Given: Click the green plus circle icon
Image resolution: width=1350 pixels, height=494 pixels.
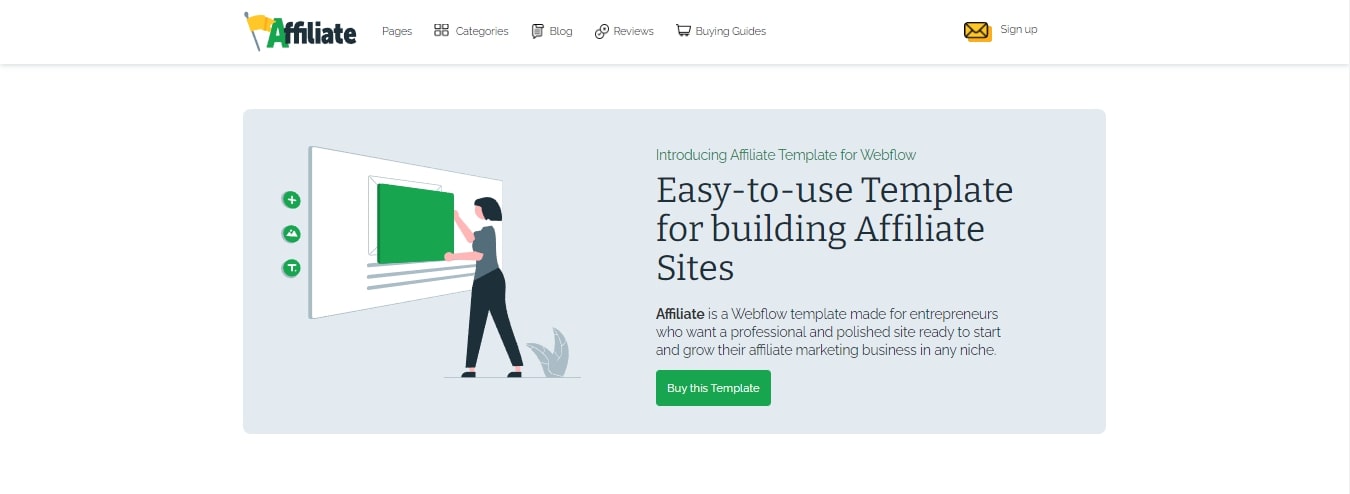Looking at the screenshot, I should 292,200.
